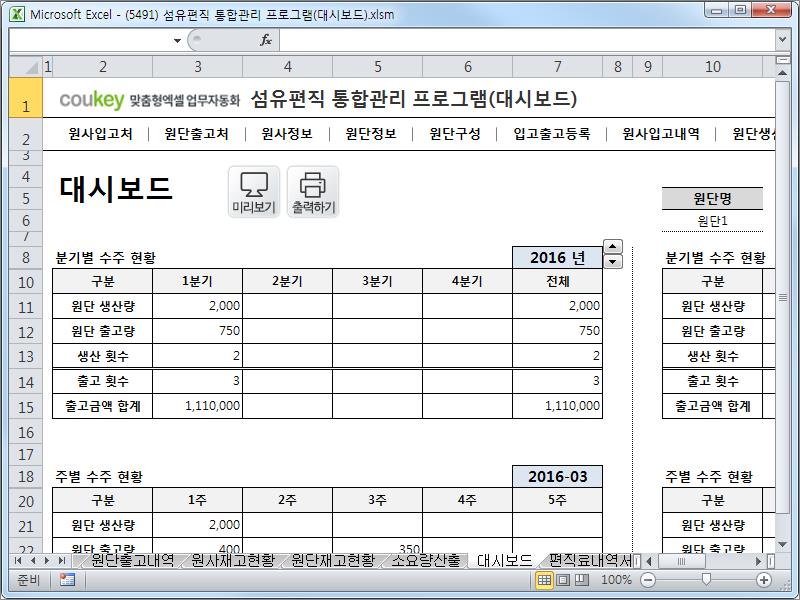Navigate to 입고출고등록 link
The height and width of the screenshot is (600, 800).
(552, 134)
